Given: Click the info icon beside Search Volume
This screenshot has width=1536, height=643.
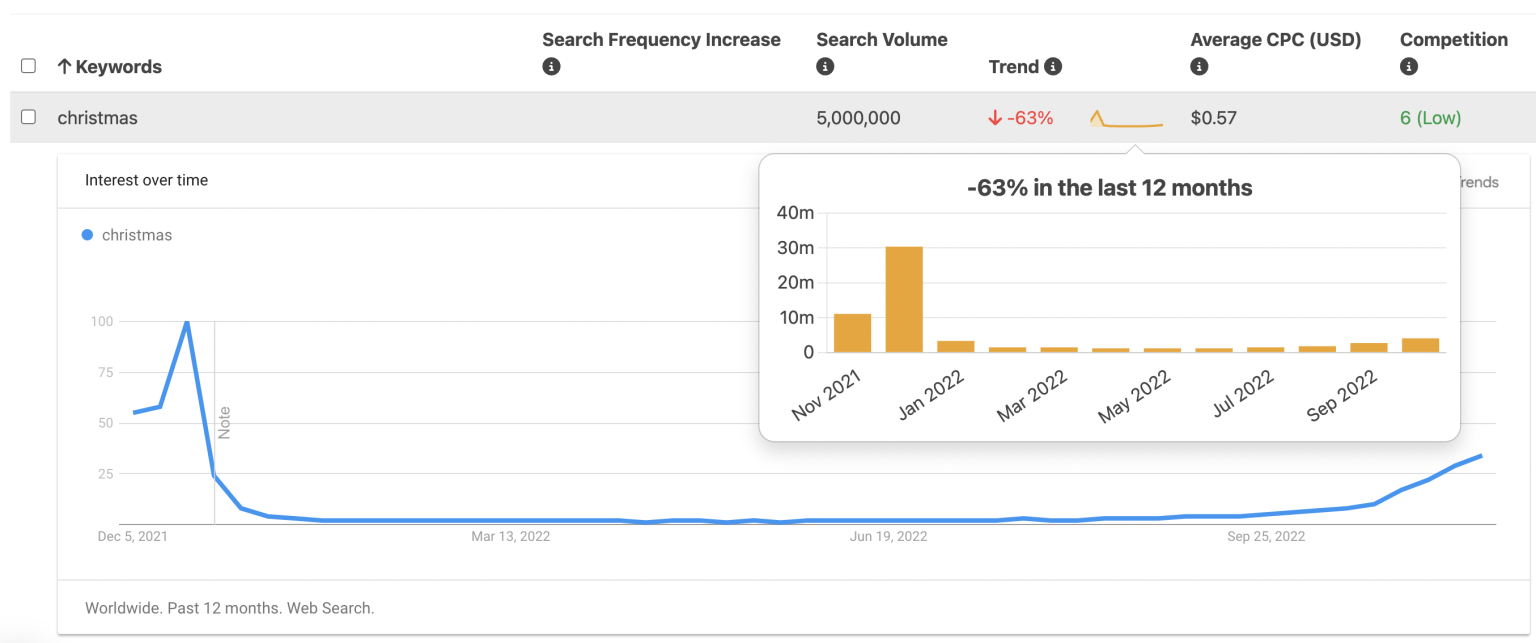Looking at the screenshot, I should pos(824,67).
